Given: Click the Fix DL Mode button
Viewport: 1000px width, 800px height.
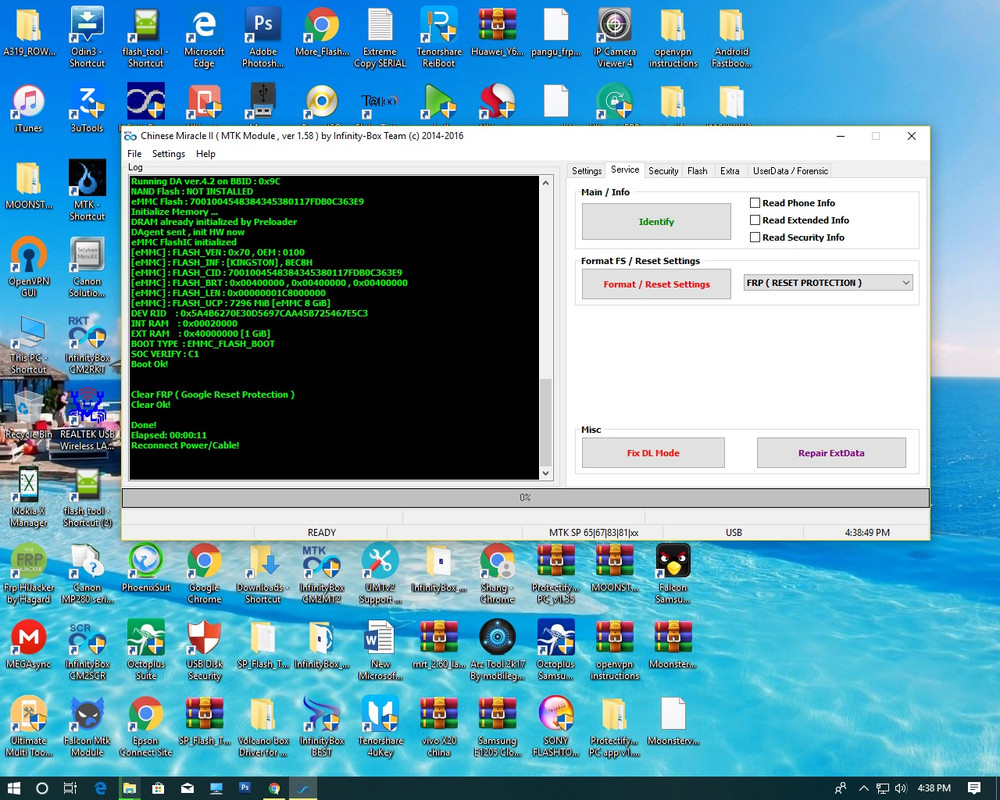Looking at the screenshot, I should pyautogui.click(x=653, y=453).
